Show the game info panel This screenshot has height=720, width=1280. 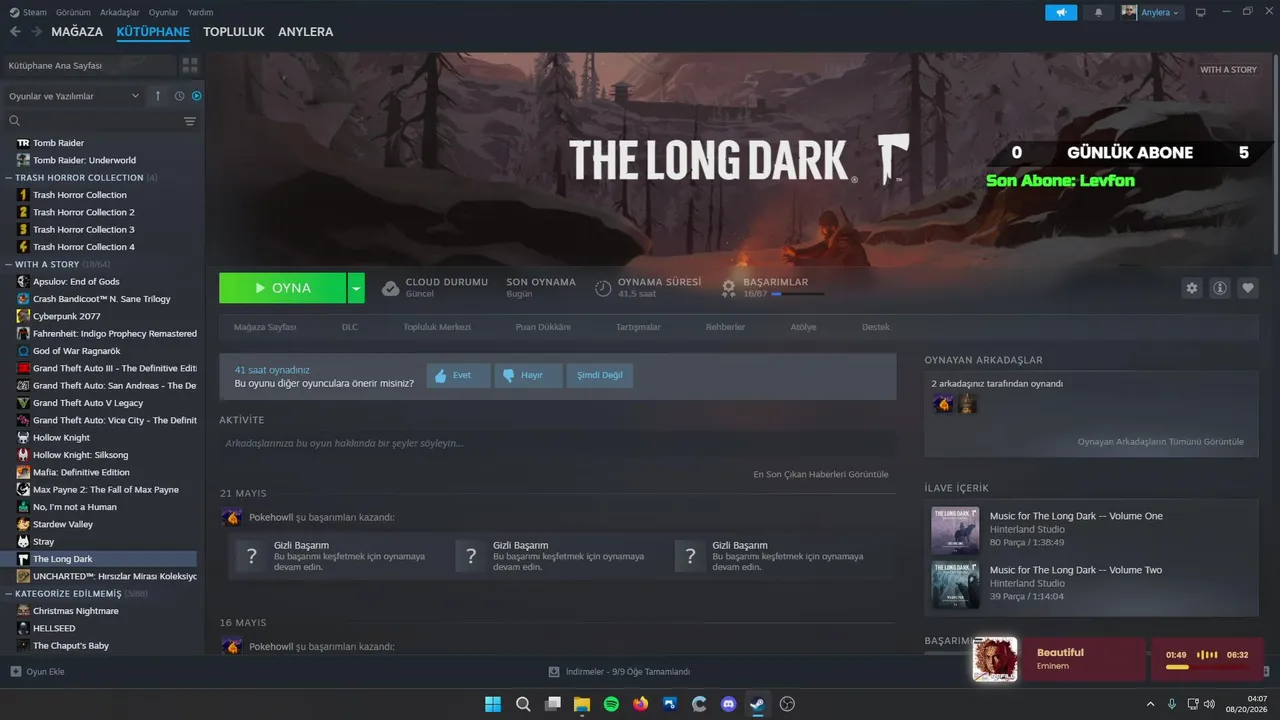tap(1220, 288)
